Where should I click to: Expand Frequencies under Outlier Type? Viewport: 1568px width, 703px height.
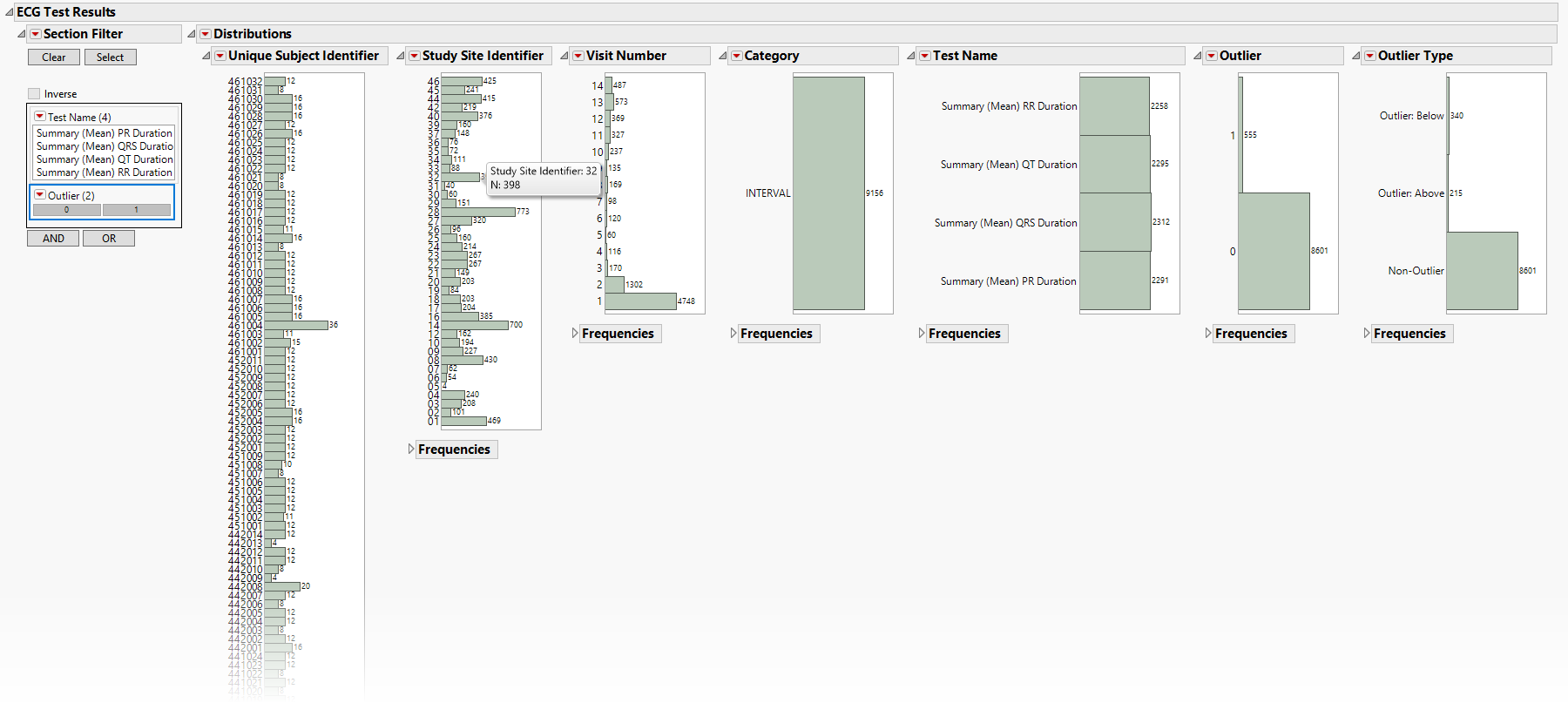coord(1368,334)
